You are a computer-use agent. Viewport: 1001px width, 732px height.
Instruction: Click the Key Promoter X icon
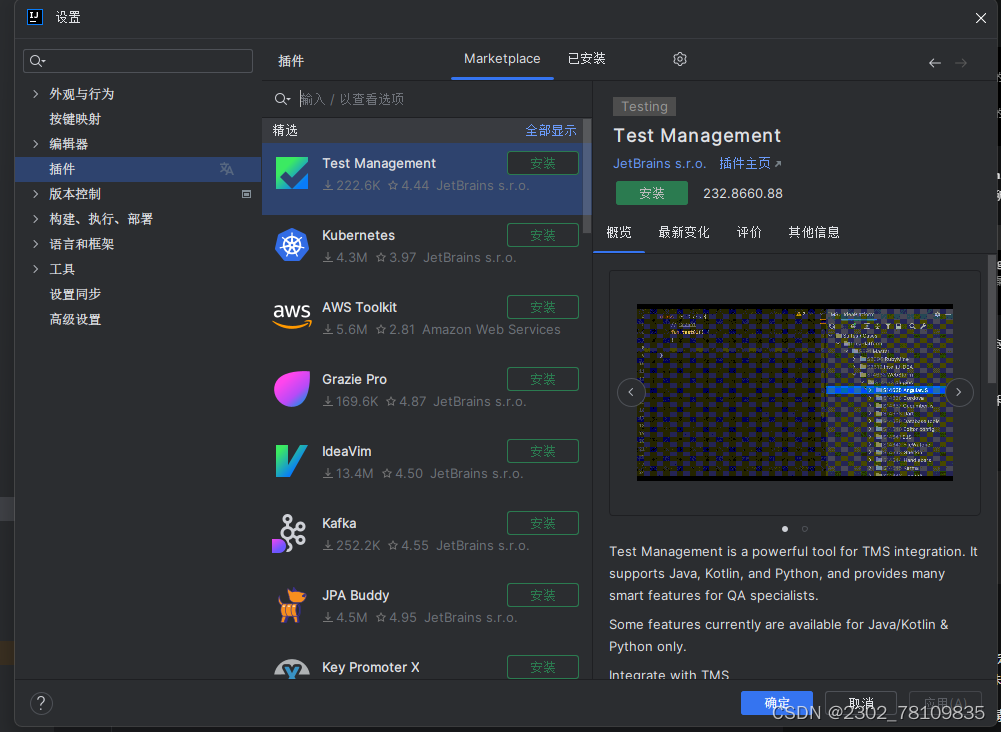(292, 669)
